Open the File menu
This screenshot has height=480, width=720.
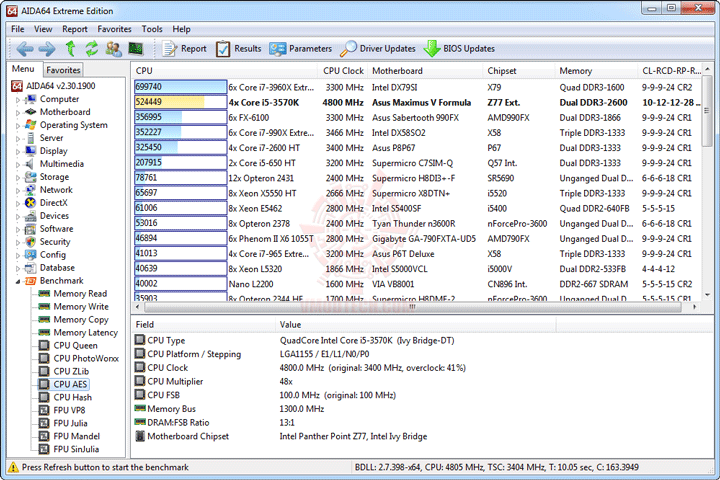tap(17, 29)
